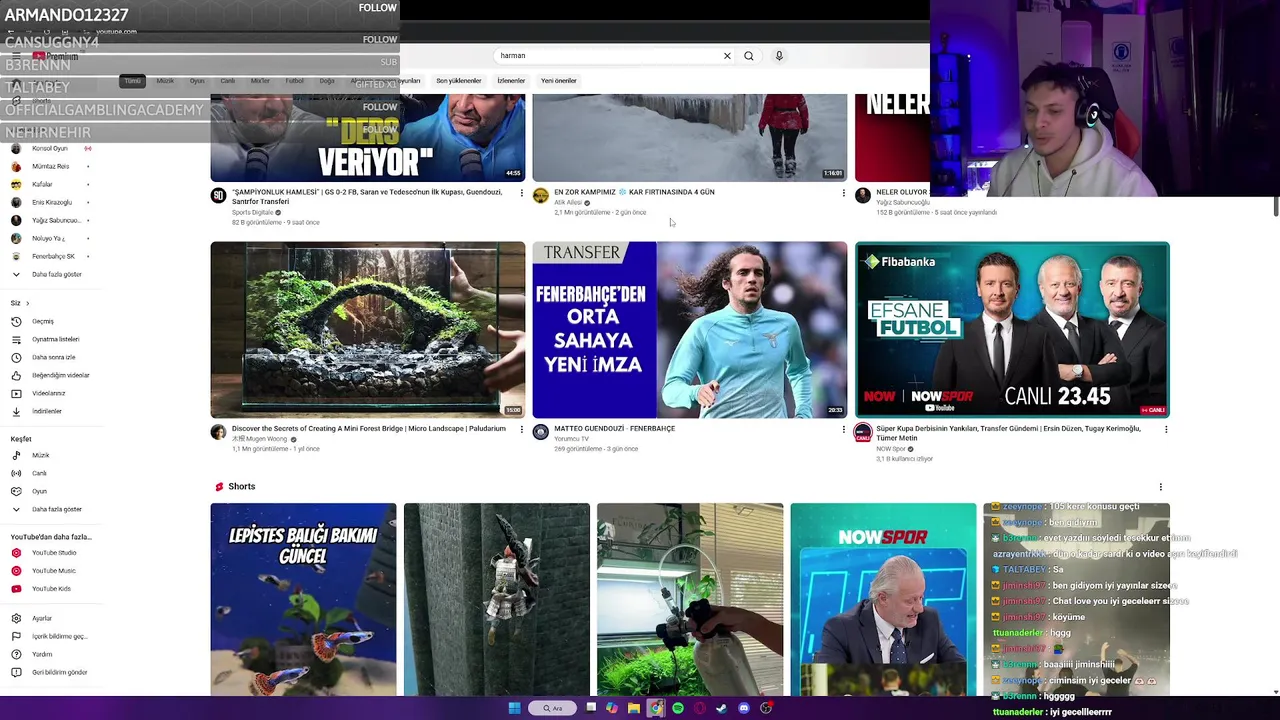Open the Atik Ailesi channel avatar
Image resolution: width=1280 pixels, height=720 pixels.
coord(540,196)
